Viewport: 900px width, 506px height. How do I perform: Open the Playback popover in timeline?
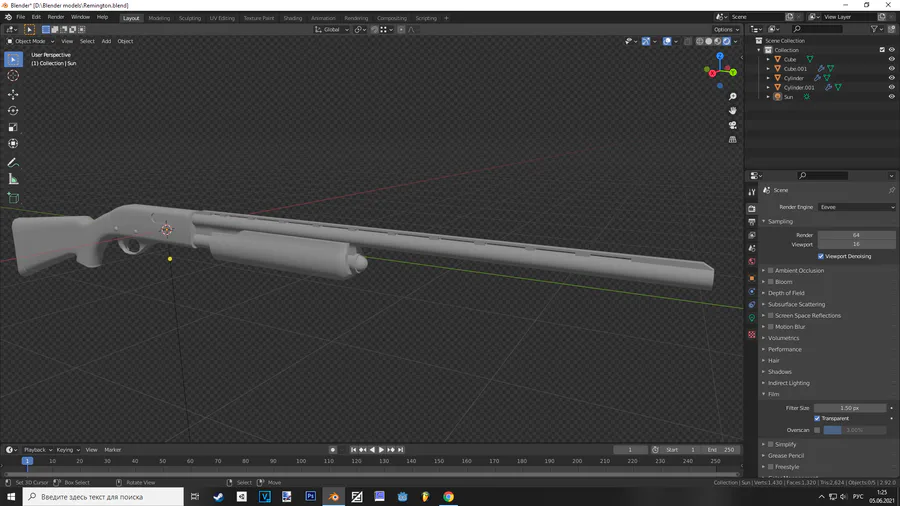click(37, 450)
